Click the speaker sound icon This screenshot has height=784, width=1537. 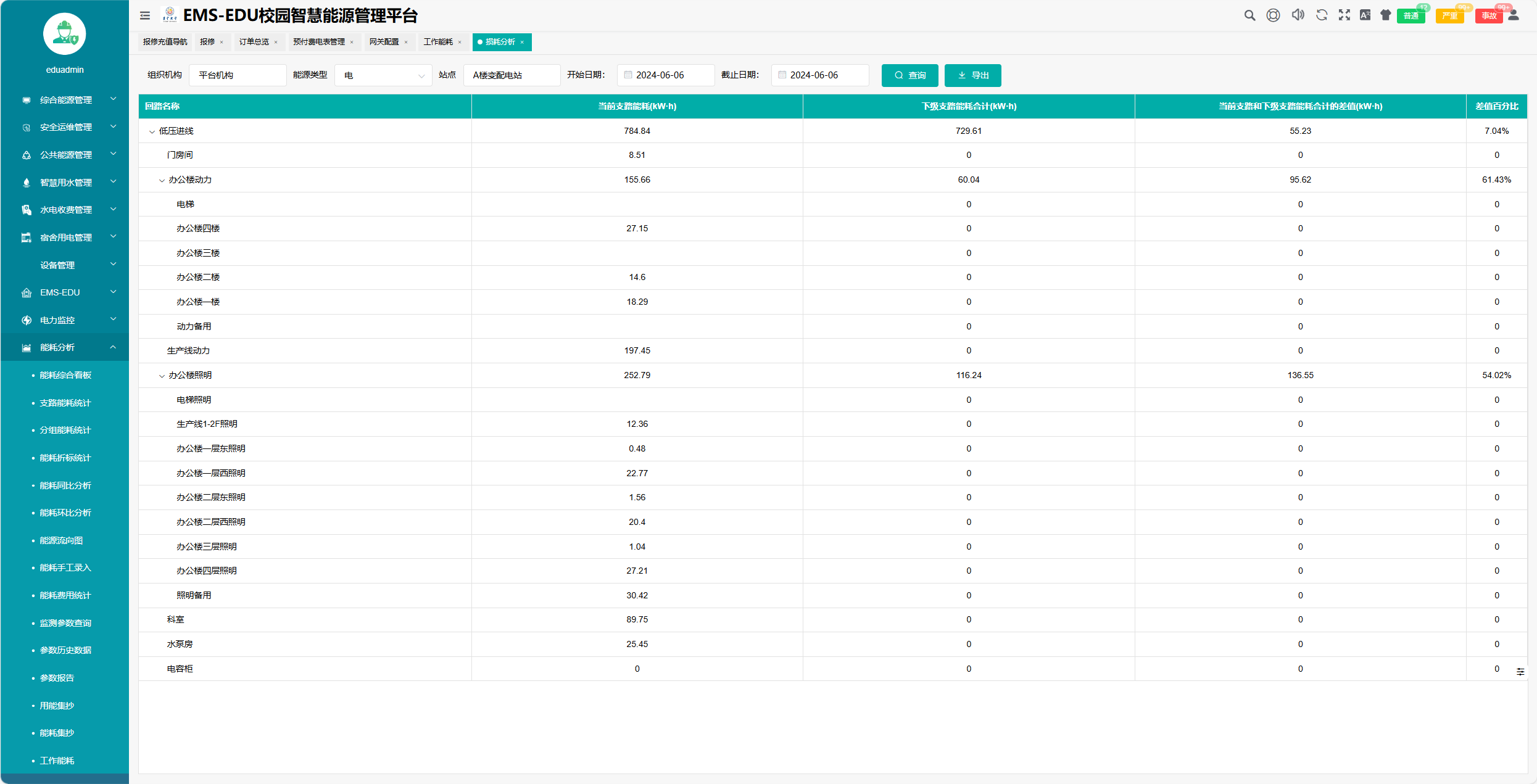coord(1298,15)
